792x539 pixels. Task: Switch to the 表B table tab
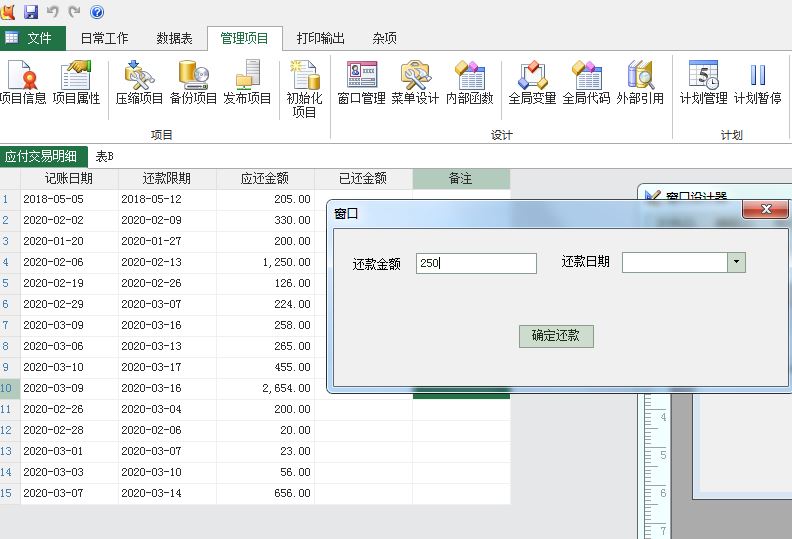tap(105, 157)
